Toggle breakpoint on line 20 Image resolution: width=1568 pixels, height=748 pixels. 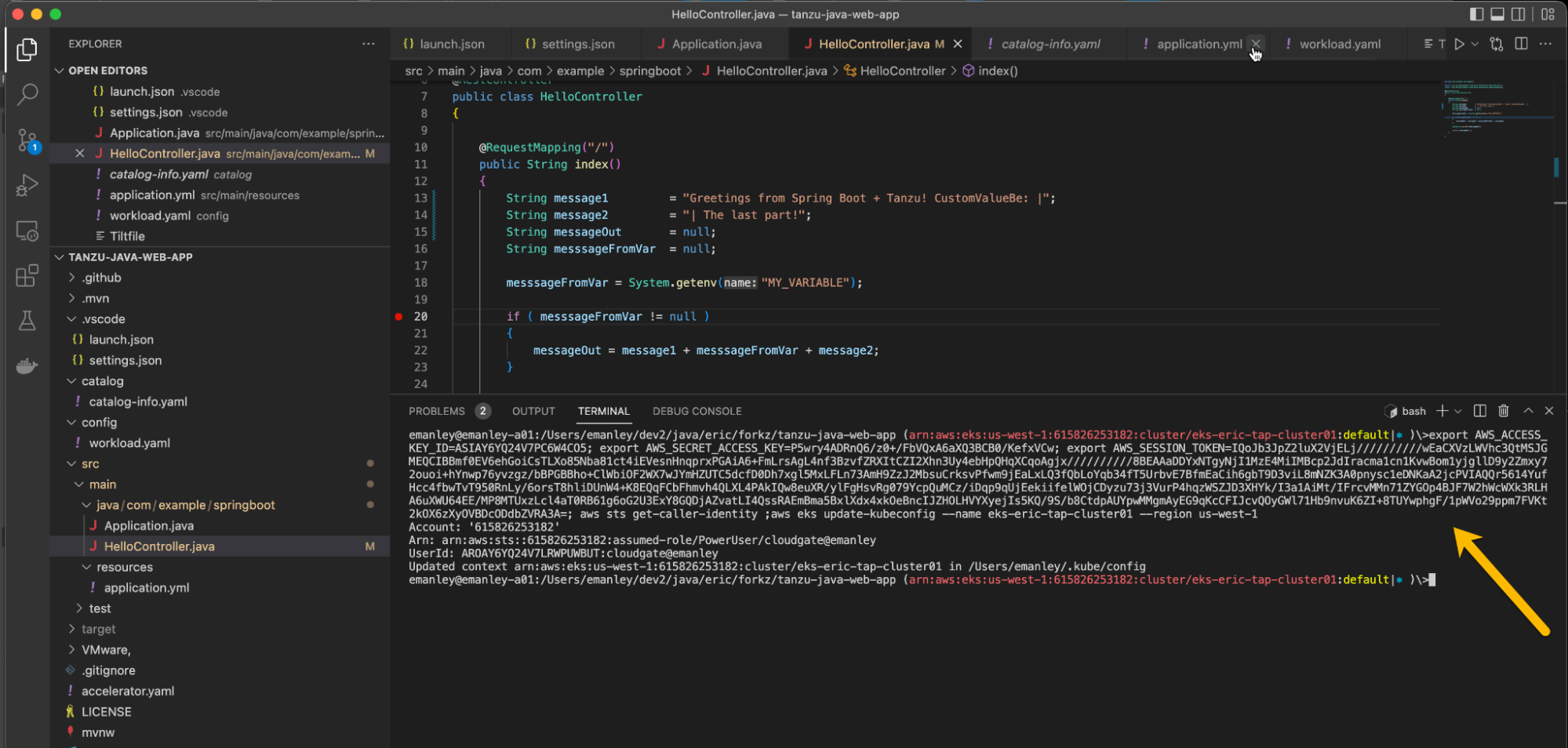click(x=398, y=317)
